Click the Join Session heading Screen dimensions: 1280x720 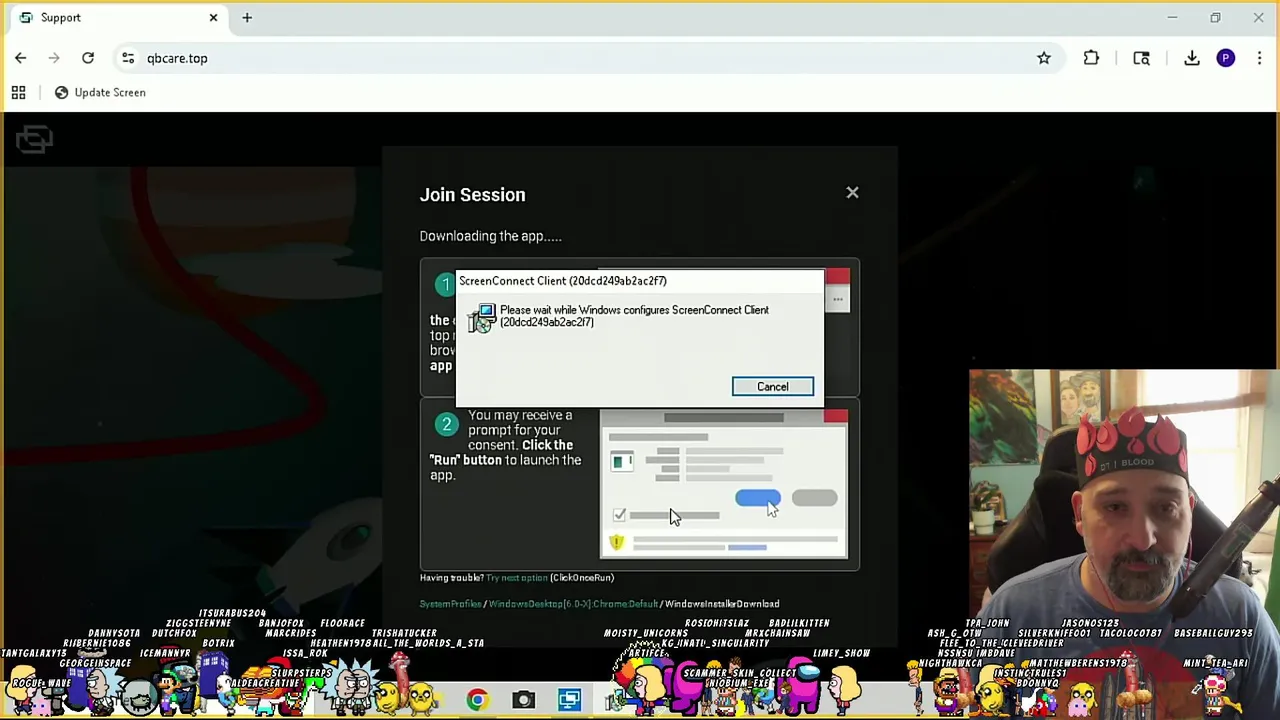click(x=472, y=195)
